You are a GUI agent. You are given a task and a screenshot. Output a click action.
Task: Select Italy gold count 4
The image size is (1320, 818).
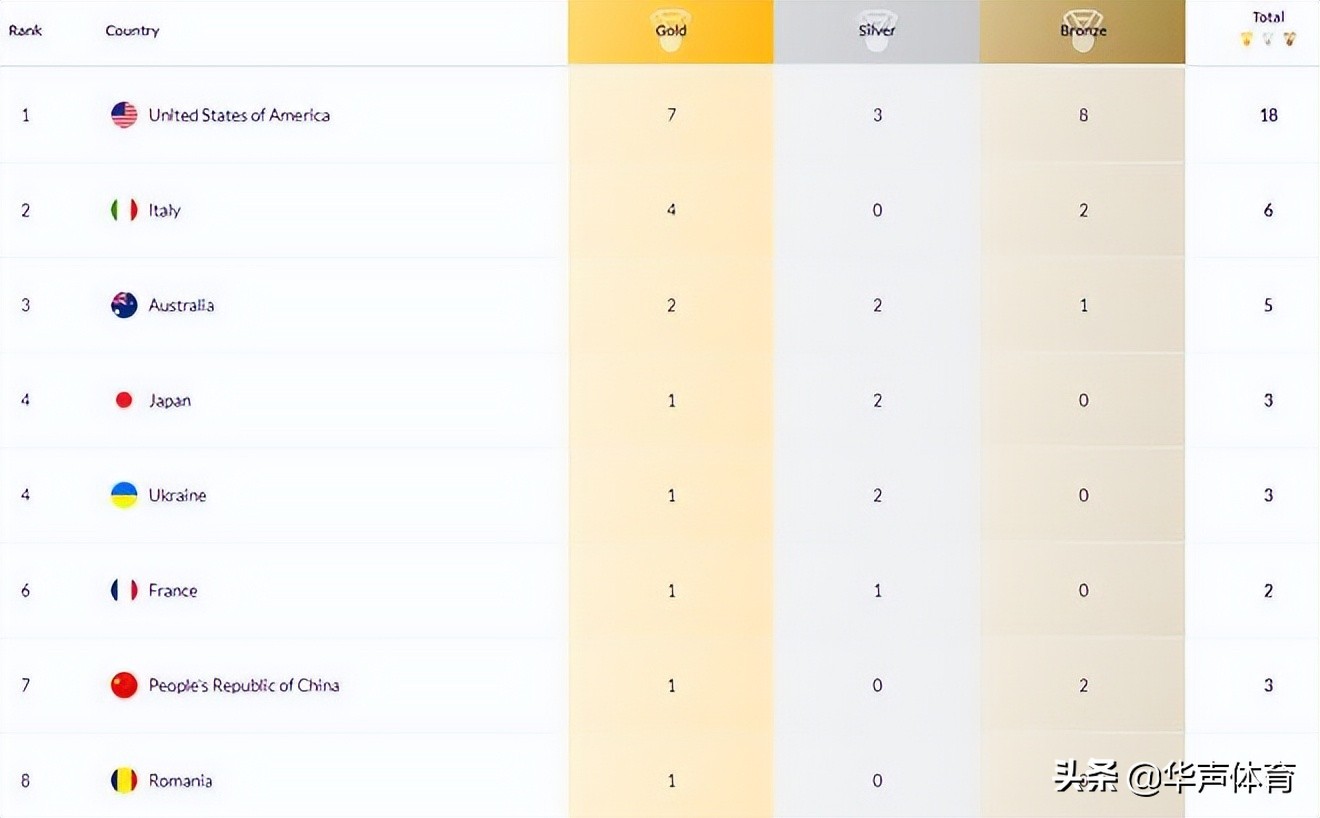(671, 210)
